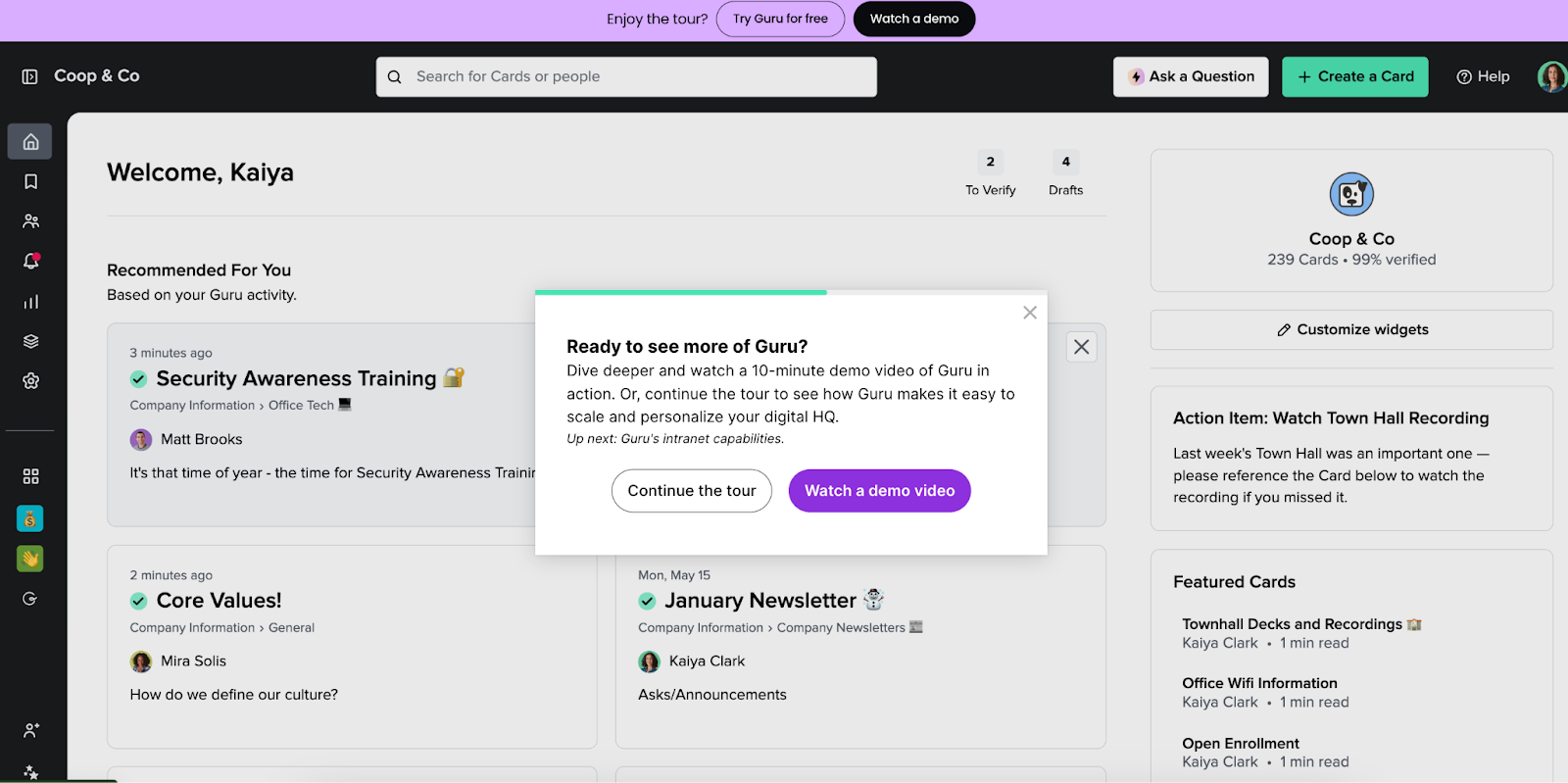Click Watch a demo video
Viewport: 1568px width, 783px height.
879,491
